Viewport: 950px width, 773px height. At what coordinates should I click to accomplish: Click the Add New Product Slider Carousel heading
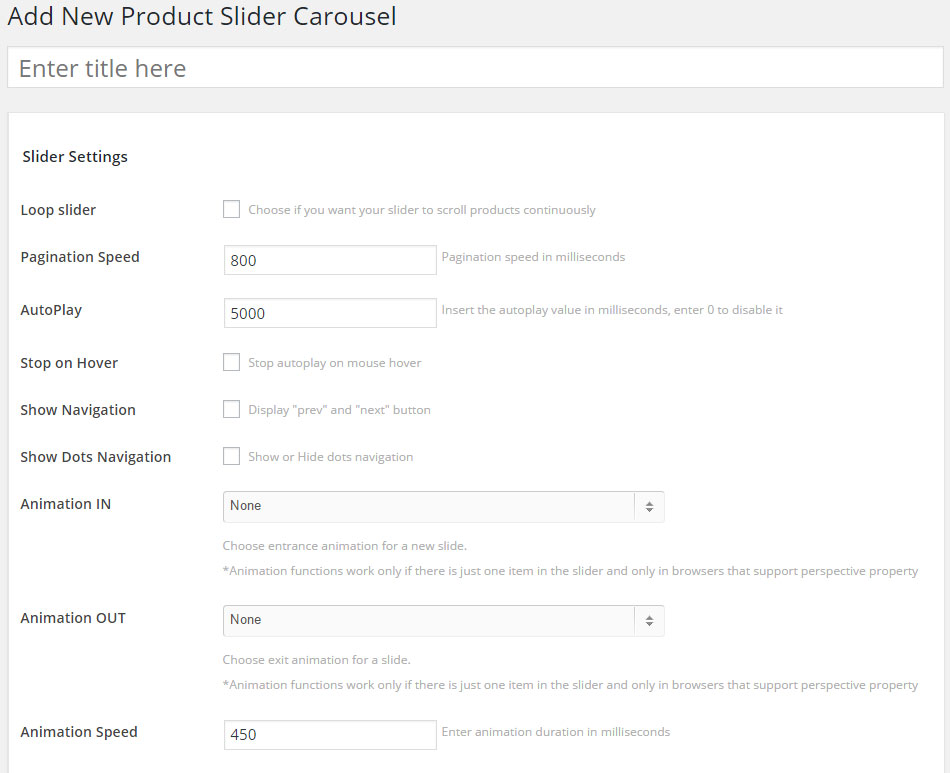(202, 17)
